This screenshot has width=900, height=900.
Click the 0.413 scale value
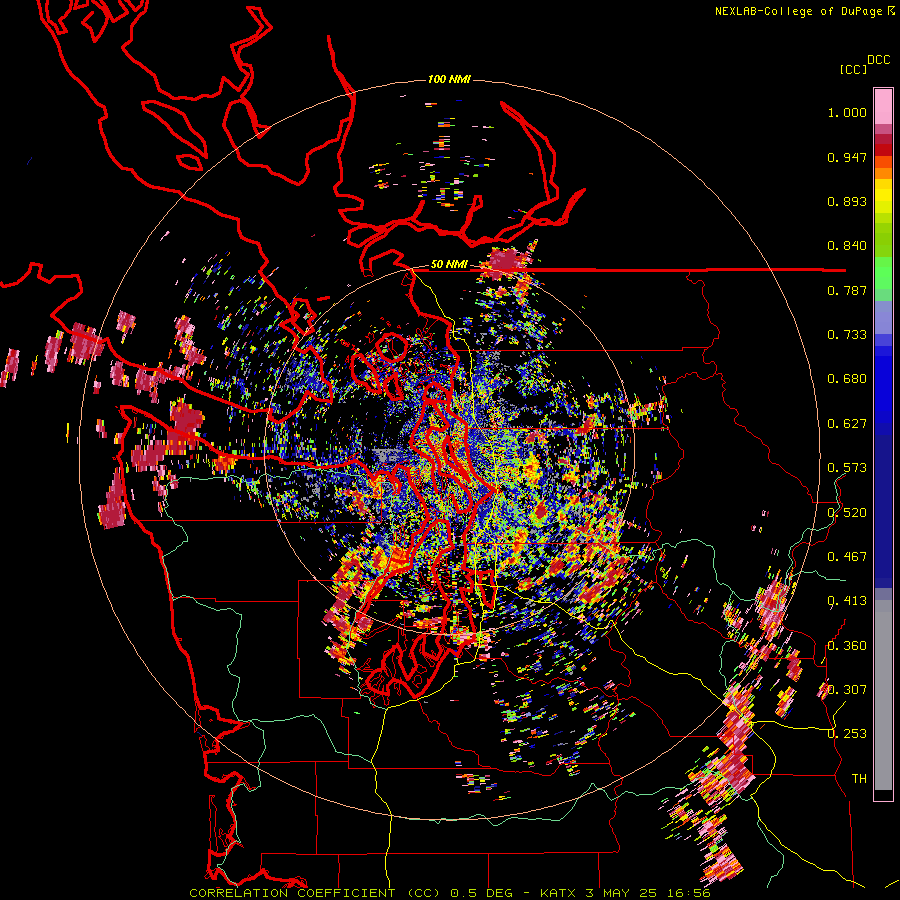coord(847,601)
